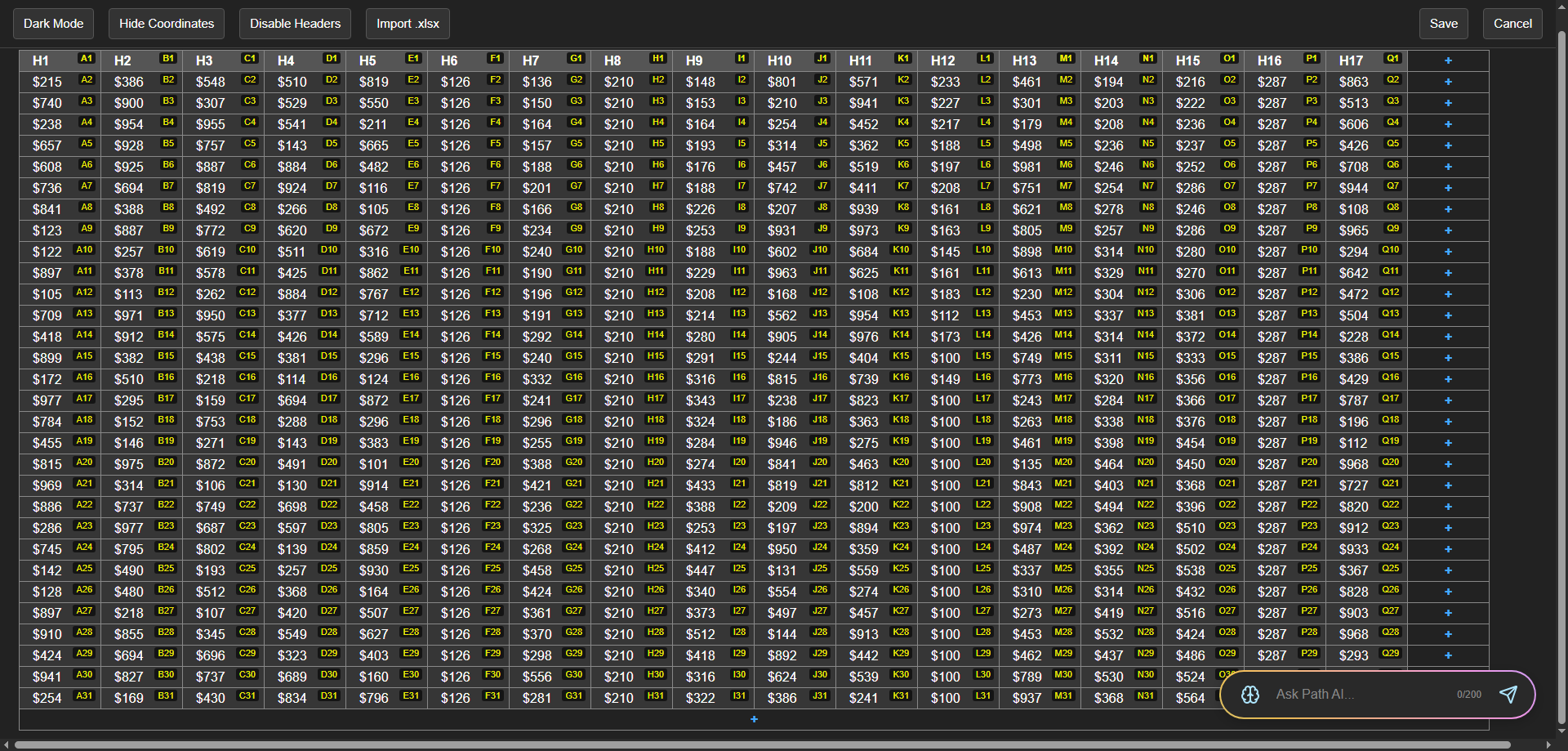Select header cell H5

[x=386, y=60]
